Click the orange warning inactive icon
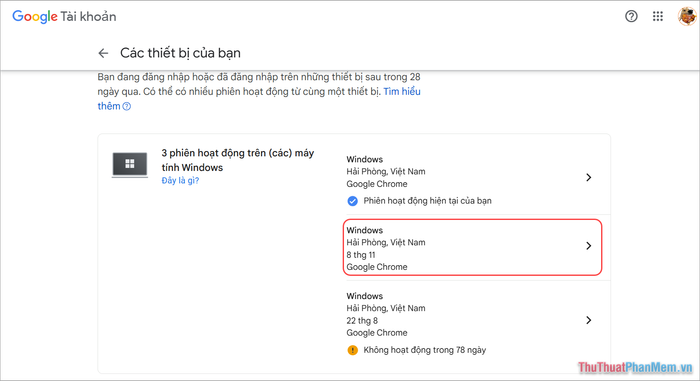The height and width of the screenshot is (381, 700). [352, 350]
